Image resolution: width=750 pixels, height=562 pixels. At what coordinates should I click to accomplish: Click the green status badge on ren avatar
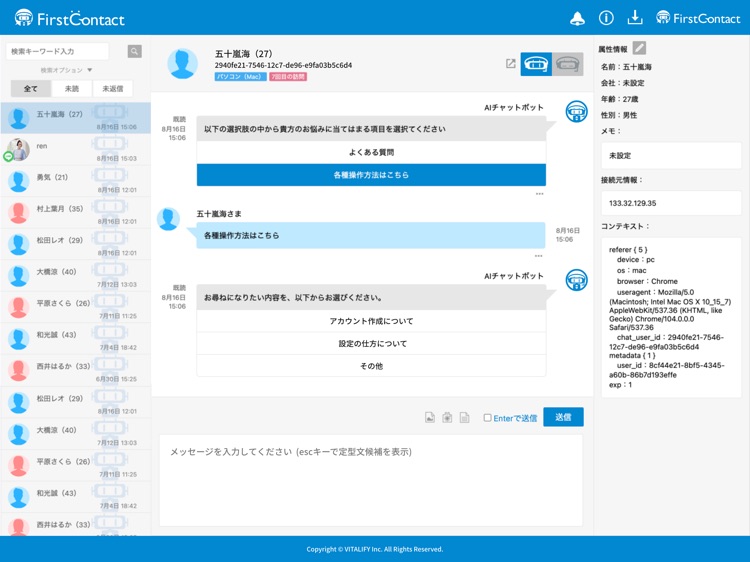pyautogui.click(x=8, y=156)
